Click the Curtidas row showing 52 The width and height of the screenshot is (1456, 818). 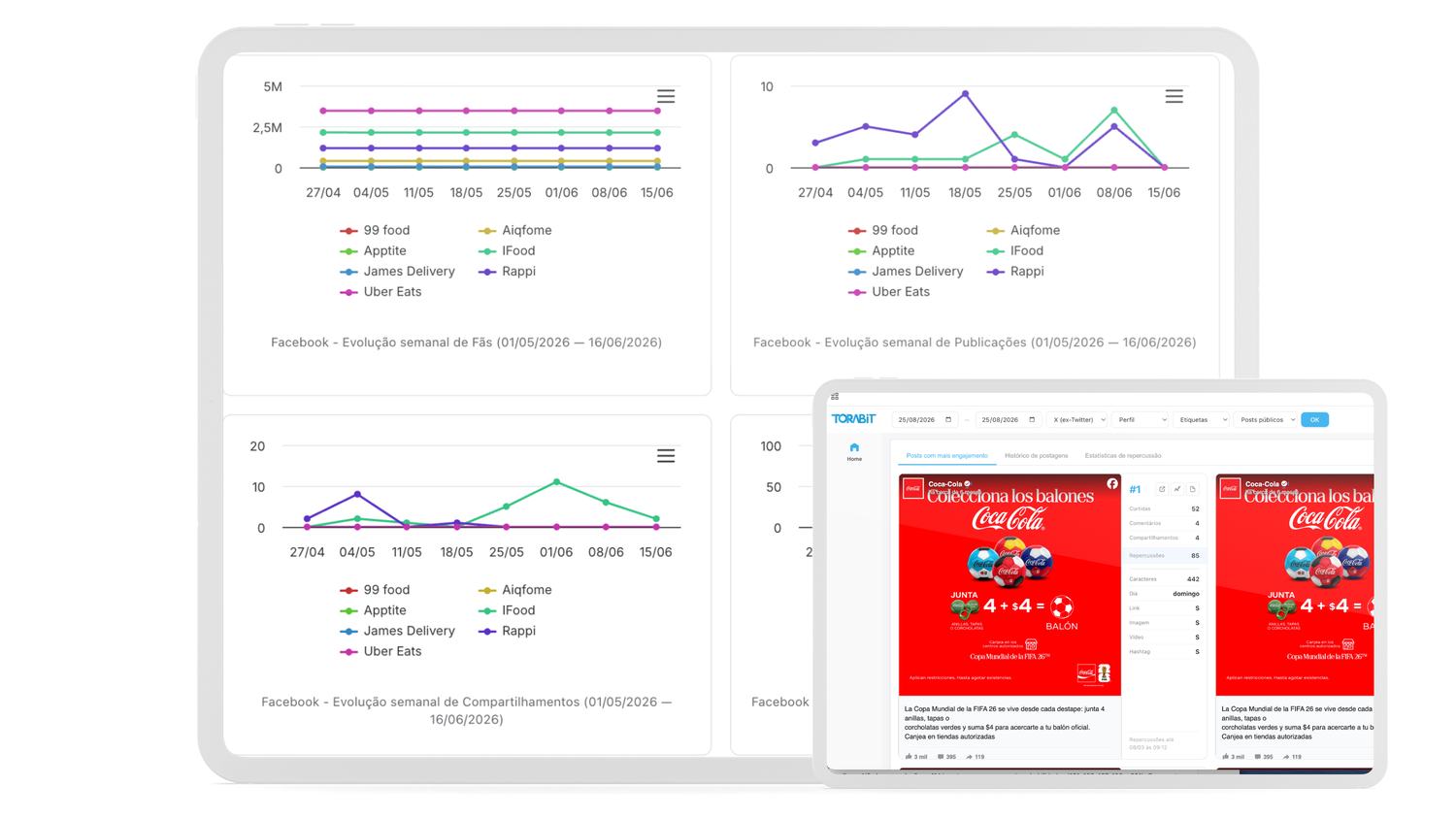(x=1164, y=508)
